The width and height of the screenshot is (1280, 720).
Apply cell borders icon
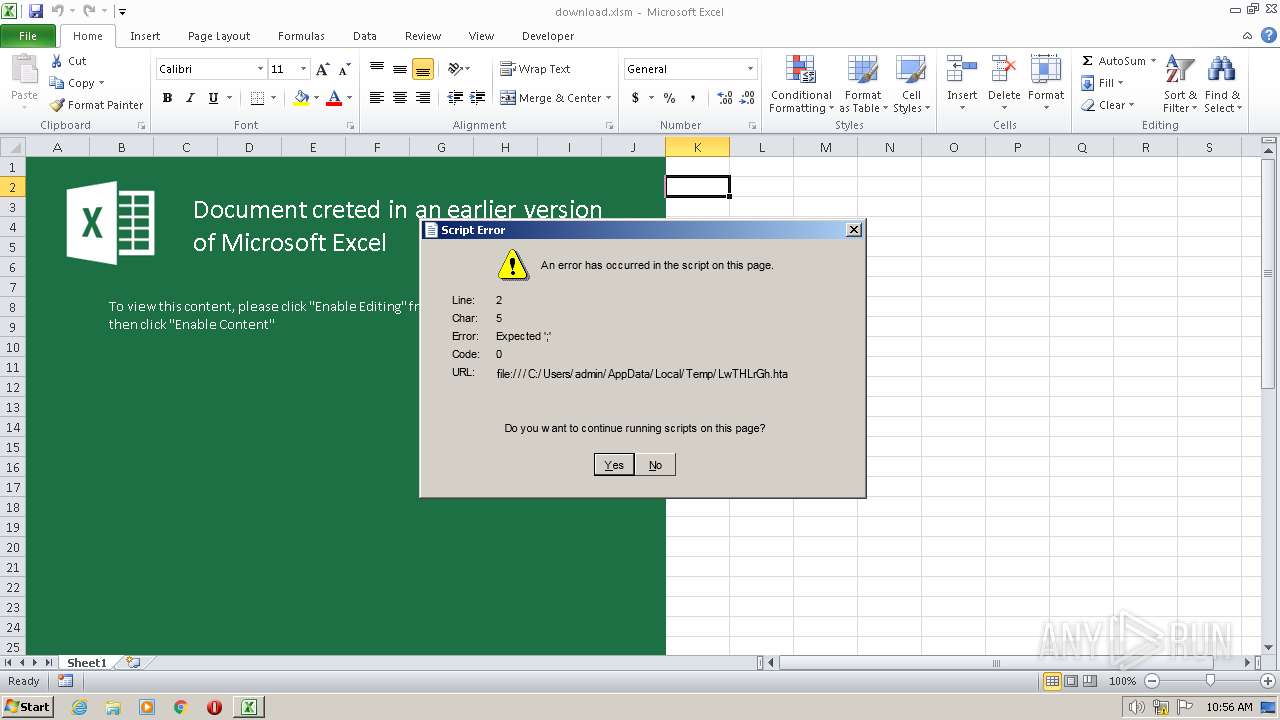pos(257,98)
